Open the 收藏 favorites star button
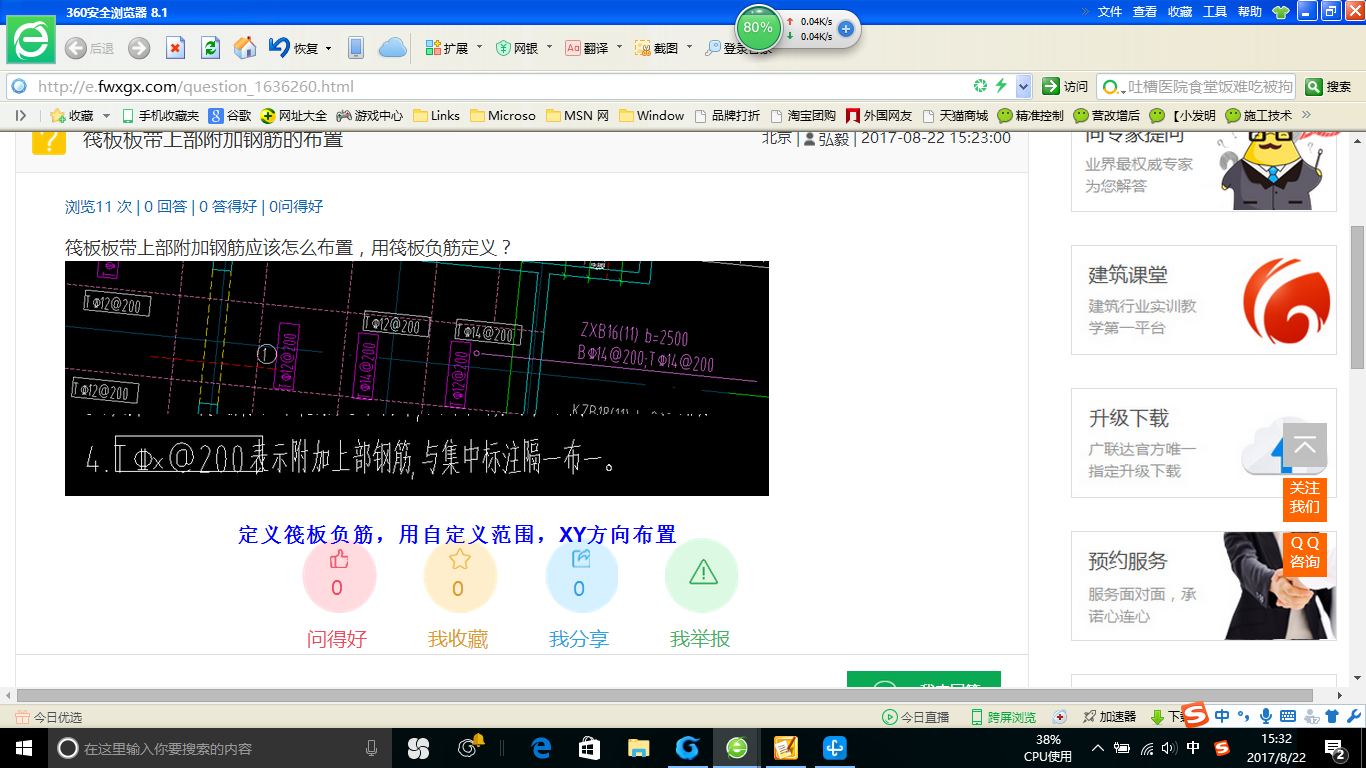The width and height of the screenshot is (1366, 768). click(71, 115)
